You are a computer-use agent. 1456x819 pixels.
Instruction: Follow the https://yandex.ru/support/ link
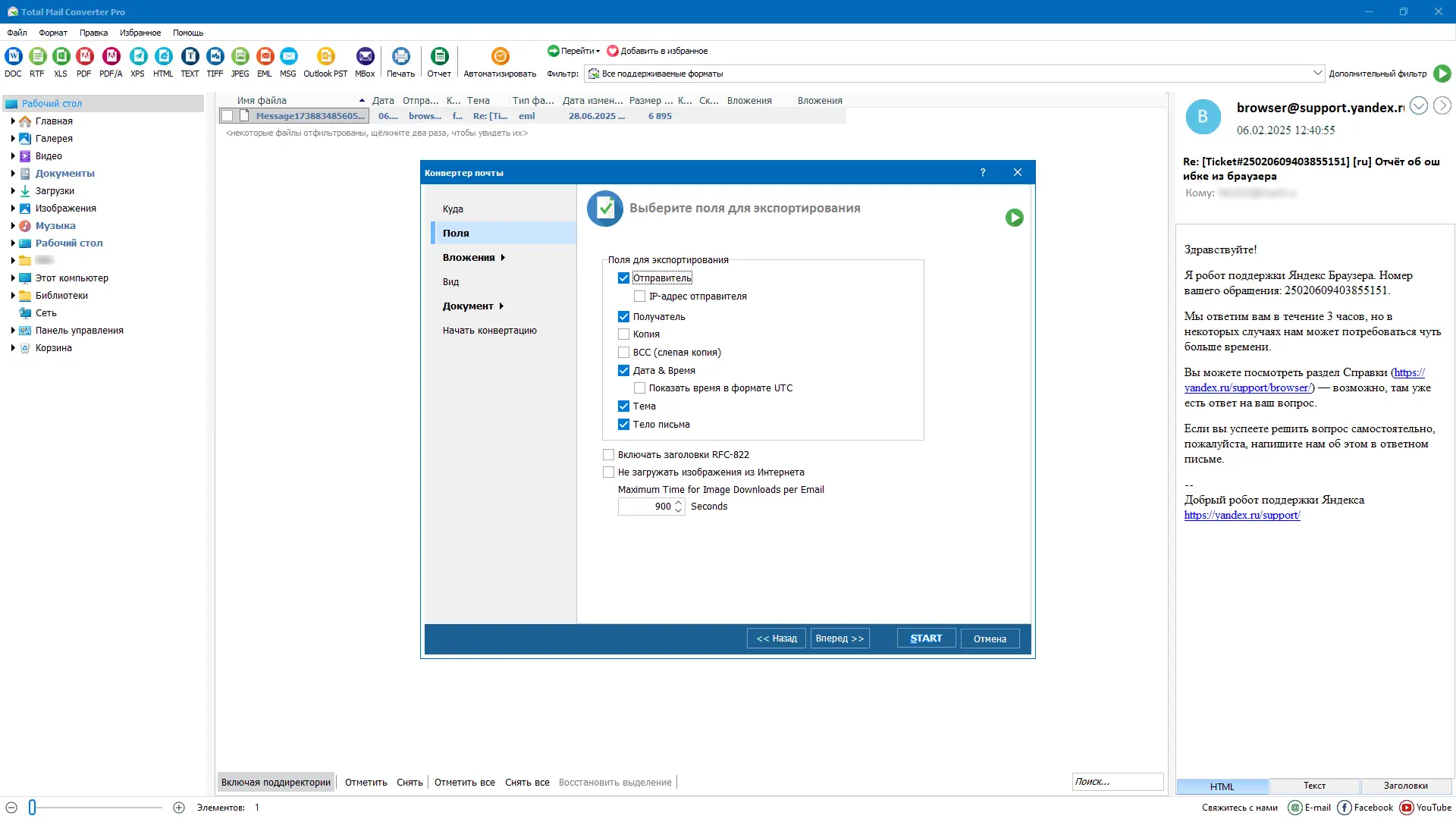(x=1241, y=515)
